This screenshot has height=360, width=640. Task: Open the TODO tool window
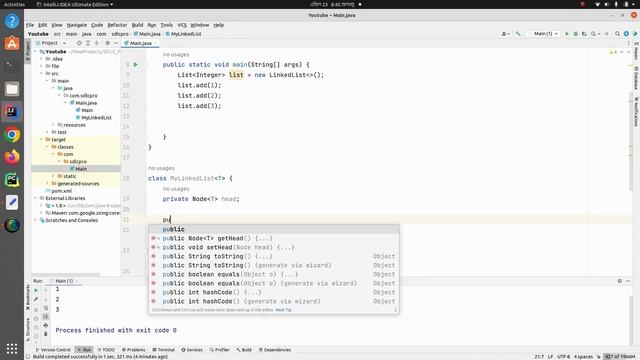(105, 350)
